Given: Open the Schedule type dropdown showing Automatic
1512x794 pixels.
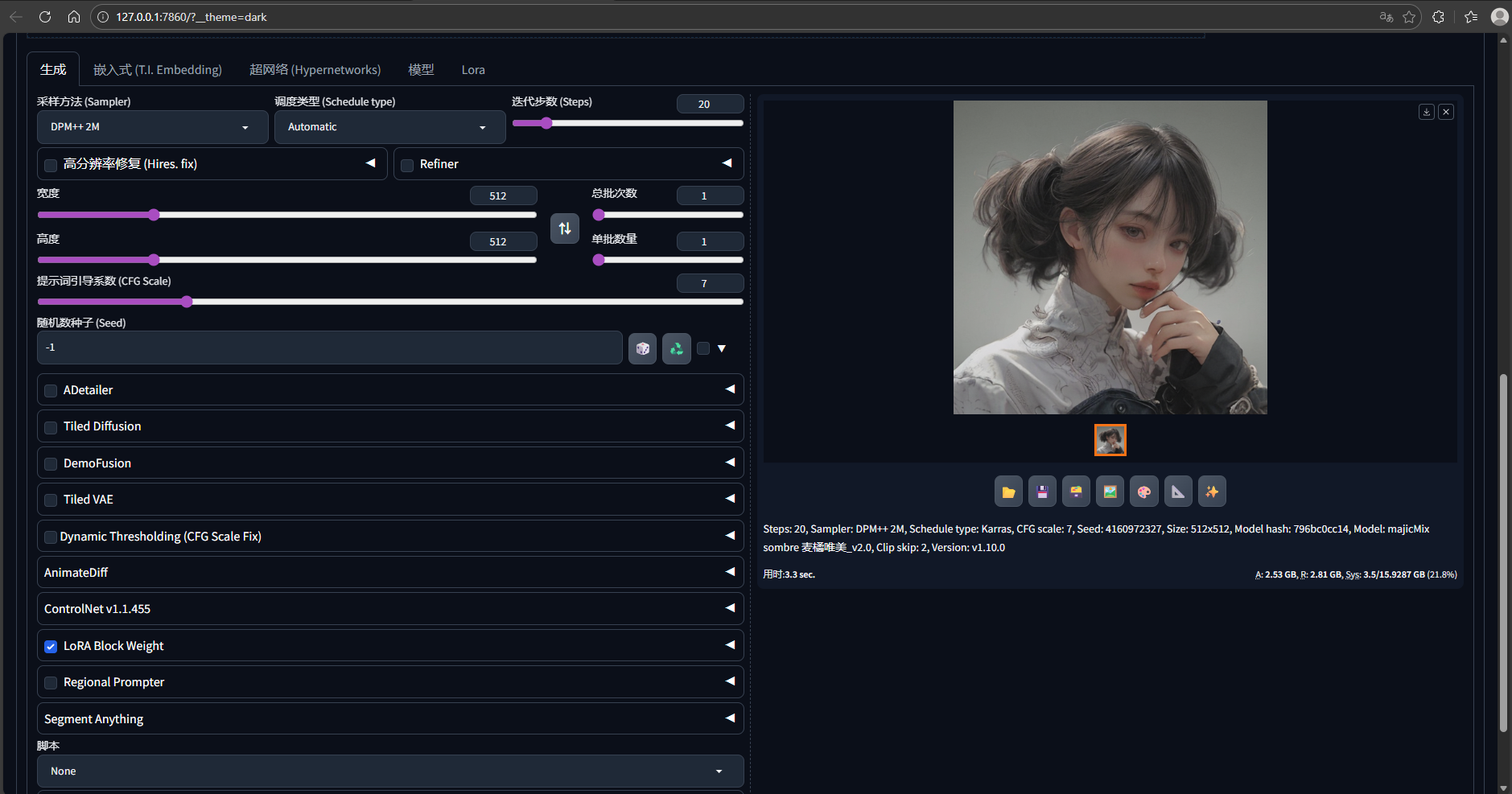Looking at the screenshot, I should pyautogui.click(x=389, y=127).
